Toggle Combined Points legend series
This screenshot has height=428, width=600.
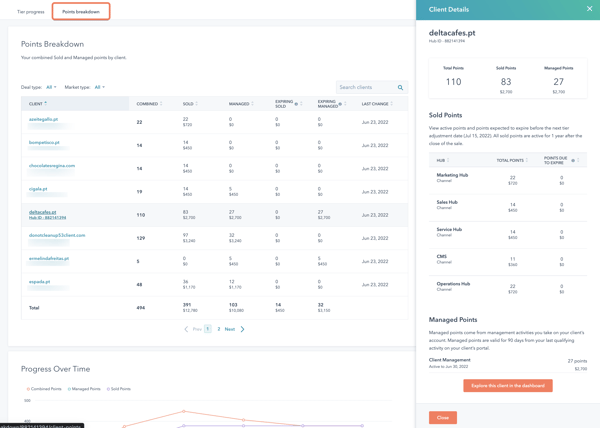tap(44, 389)
